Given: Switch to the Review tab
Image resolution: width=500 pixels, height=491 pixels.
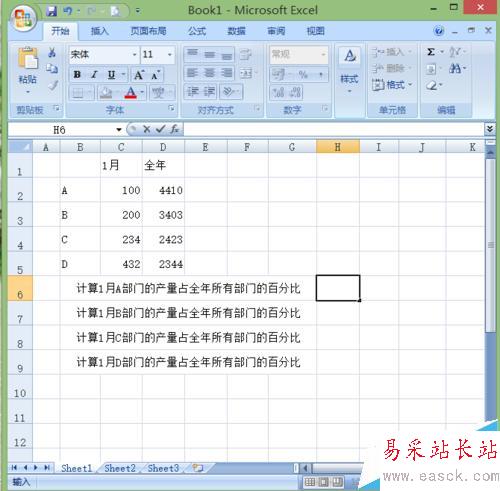Looking at the screenshot, I should click(x=276, y=31).
